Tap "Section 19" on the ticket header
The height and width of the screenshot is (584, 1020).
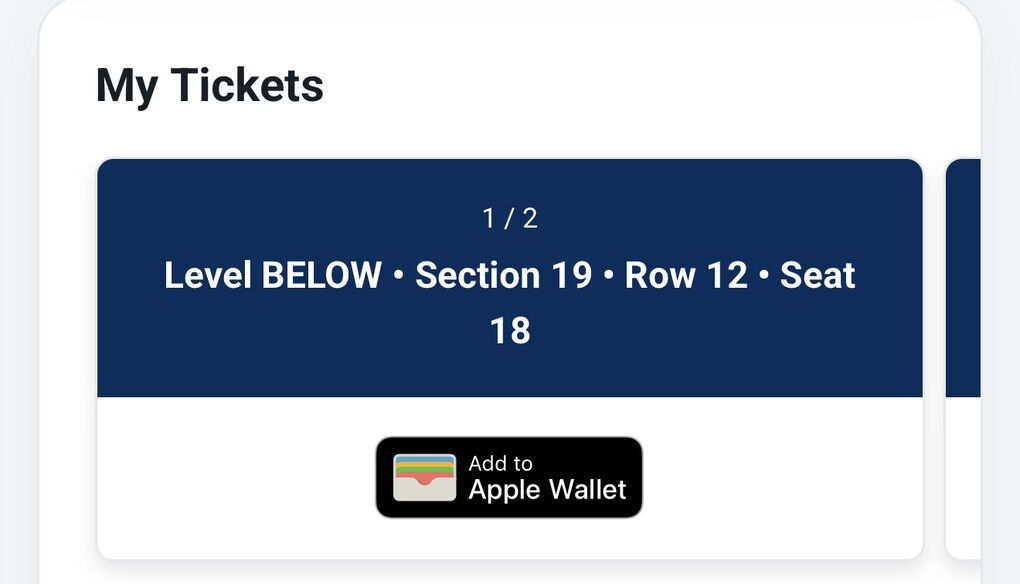pyautogui.click(x=503, y=275)
